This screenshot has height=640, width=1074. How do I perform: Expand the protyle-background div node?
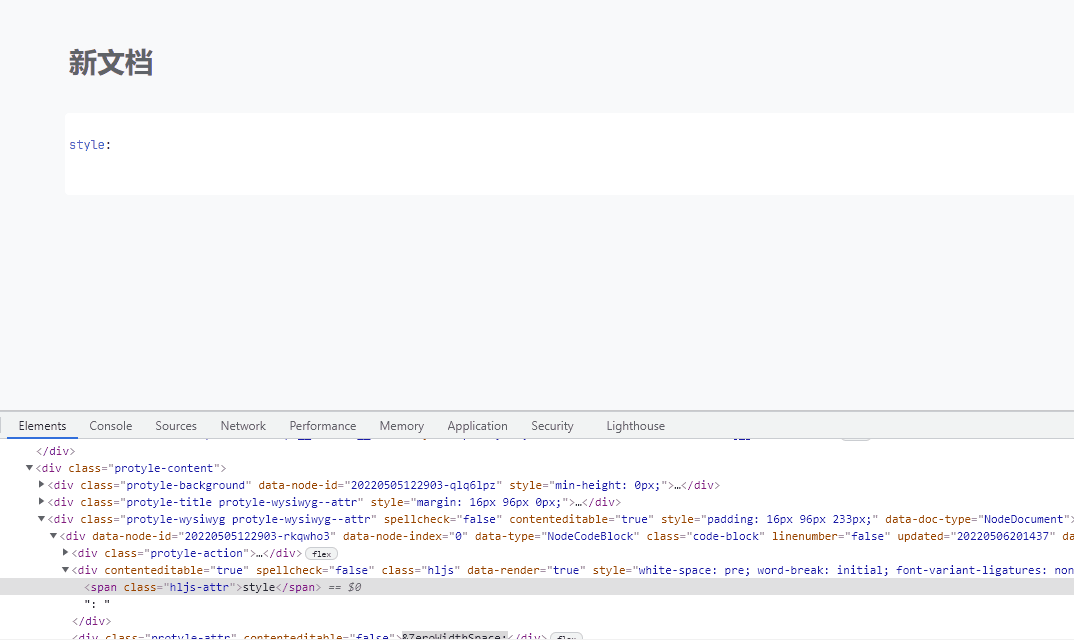pyautogui.click(x=41, y=484)
